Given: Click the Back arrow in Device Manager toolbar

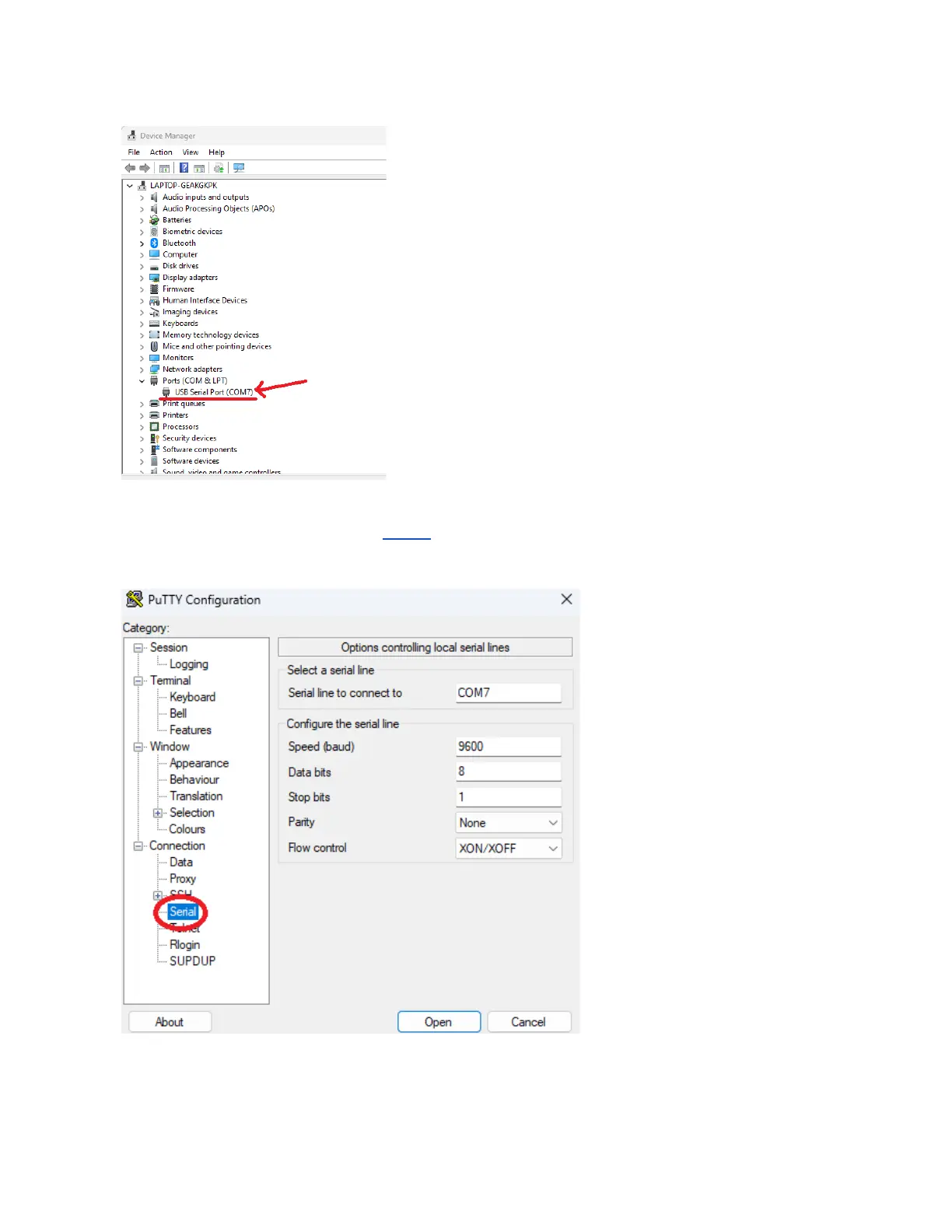Looking at the screenshot, I should 130,168.
